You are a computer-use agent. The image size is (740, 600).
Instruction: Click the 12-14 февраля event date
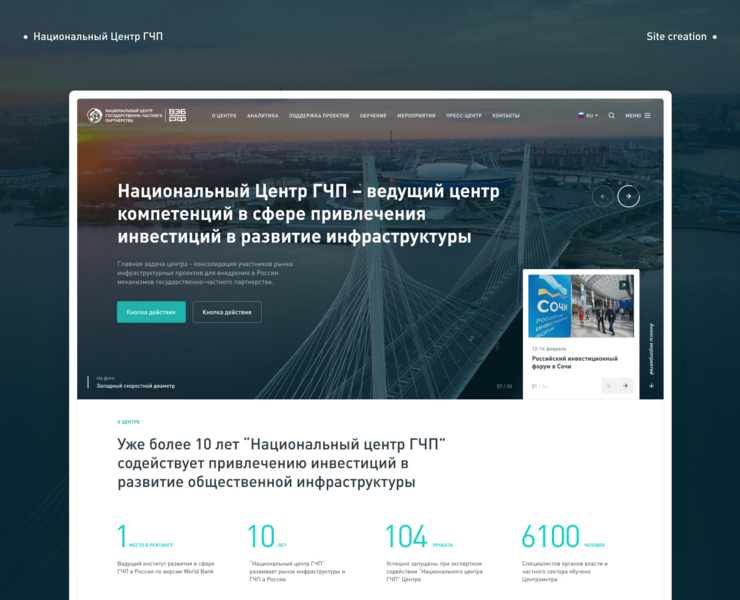click(x=549, y=349)
